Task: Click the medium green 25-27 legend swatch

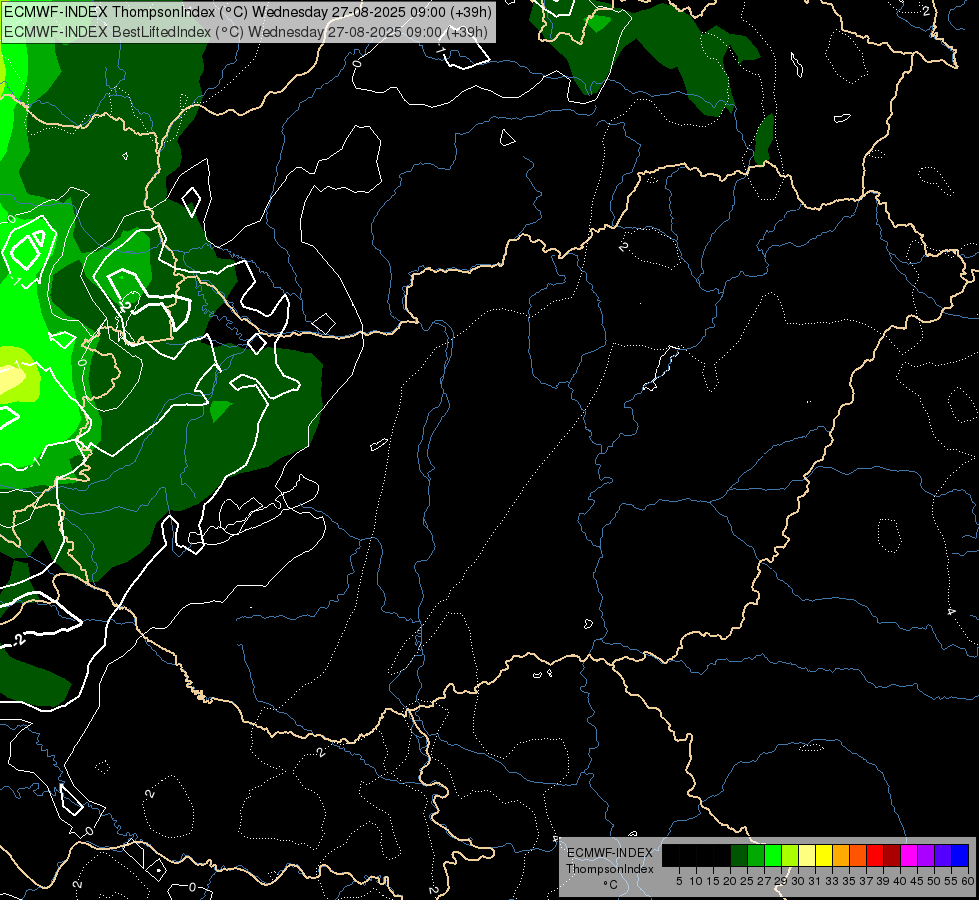Action: (756, 855)
